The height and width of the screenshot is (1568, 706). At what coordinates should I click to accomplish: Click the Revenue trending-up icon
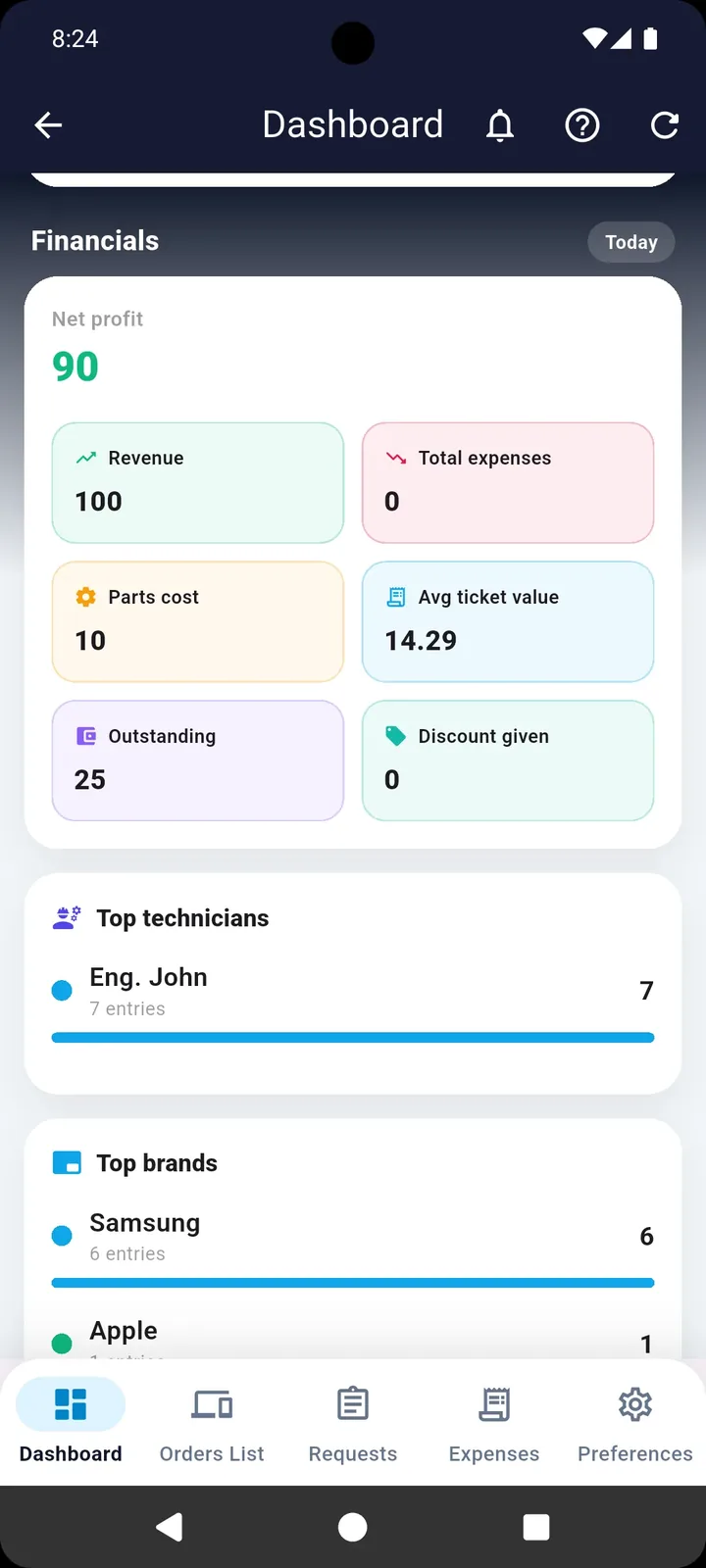tap(86, 458)
